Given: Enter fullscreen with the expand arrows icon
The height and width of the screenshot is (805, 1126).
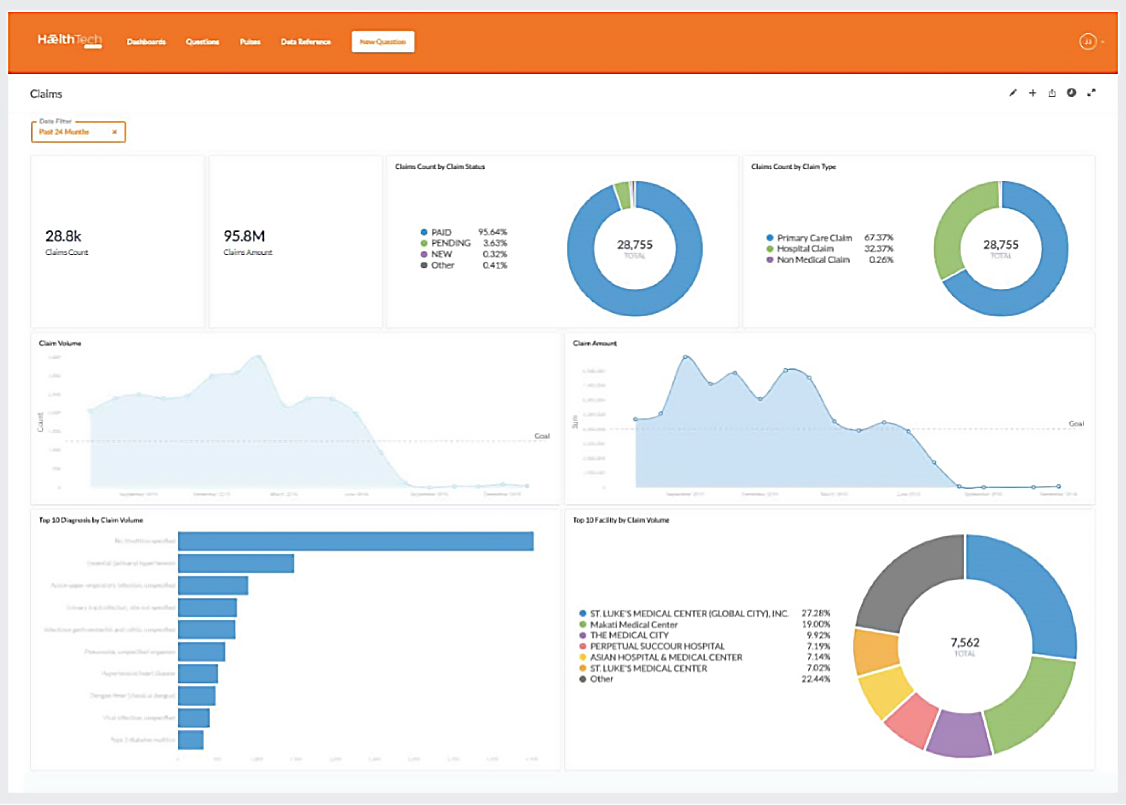Looking at the screenshot, I should 1091,93.
